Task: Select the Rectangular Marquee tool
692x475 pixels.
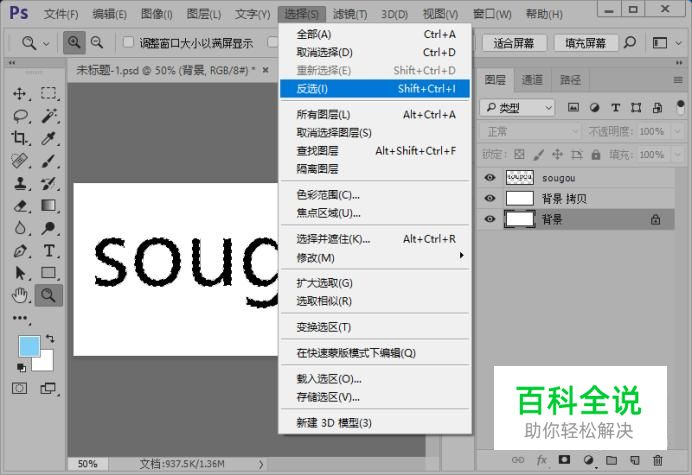Action: pyautogui.click(x=49, y=94)
